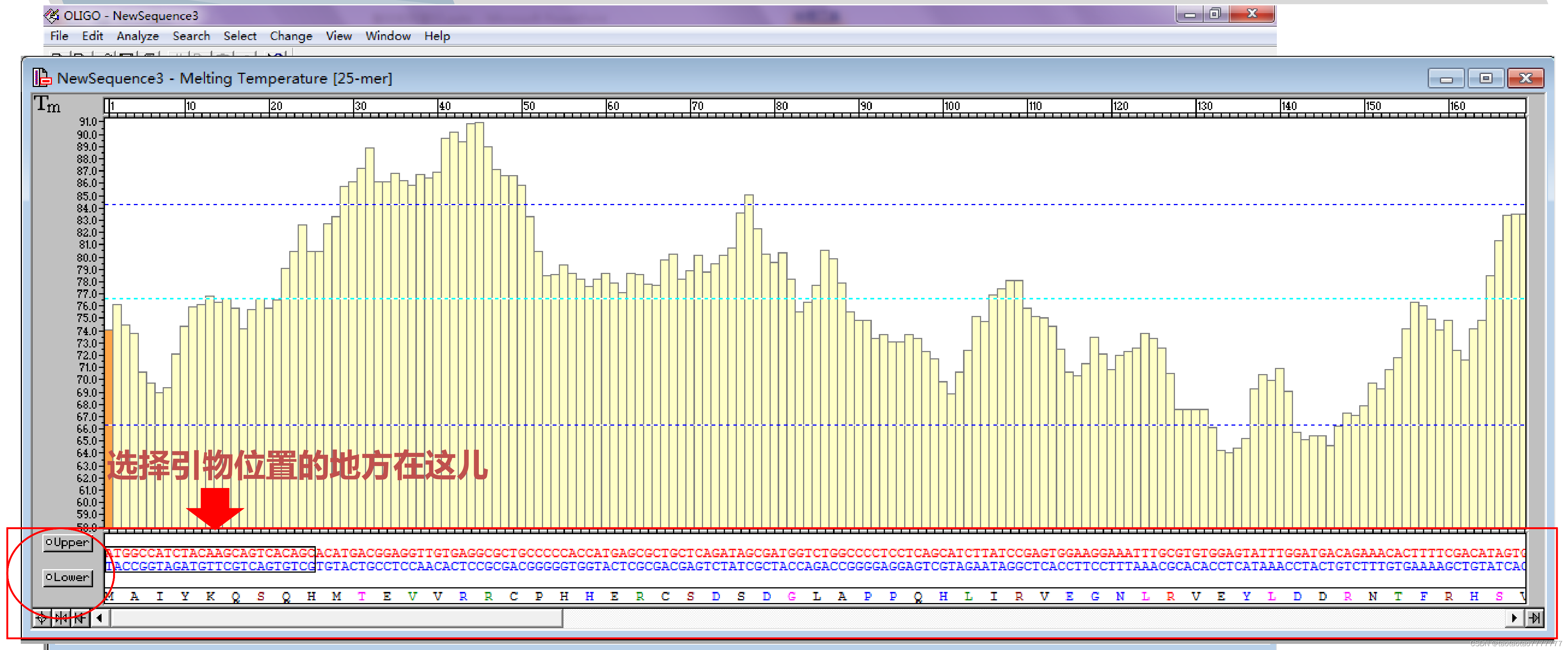Click the converging-arrows button beside the crosshair button
This screenshot has width=1568, height=650.
[x=61, y=618]
